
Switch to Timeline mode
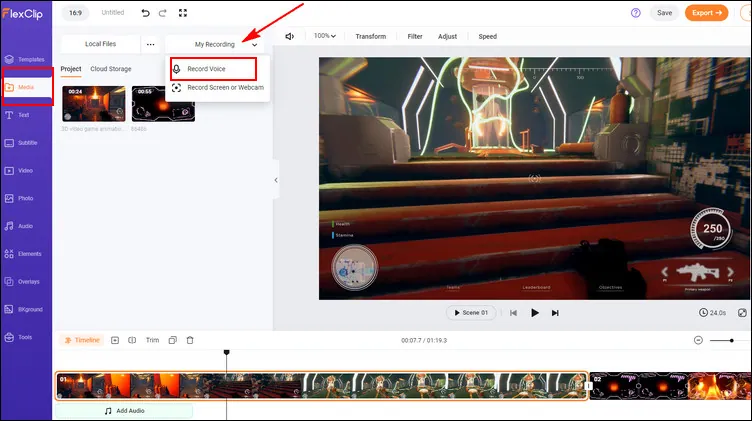coord(82,340)
